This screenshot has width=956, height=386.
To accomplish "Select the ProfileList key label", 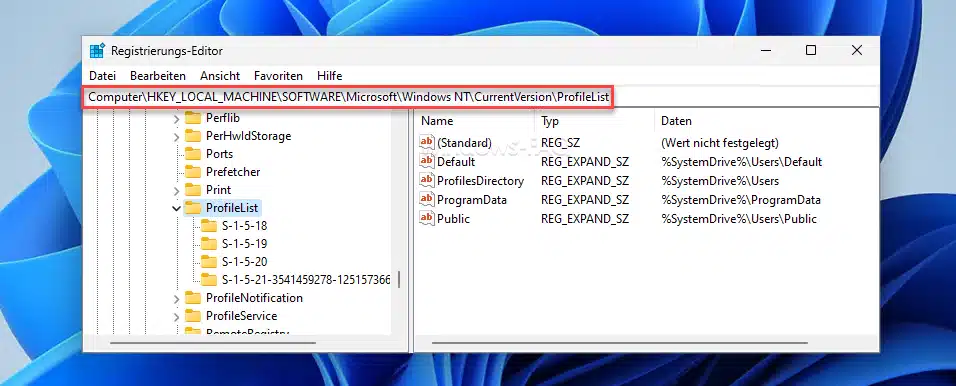I will (232, 208).
